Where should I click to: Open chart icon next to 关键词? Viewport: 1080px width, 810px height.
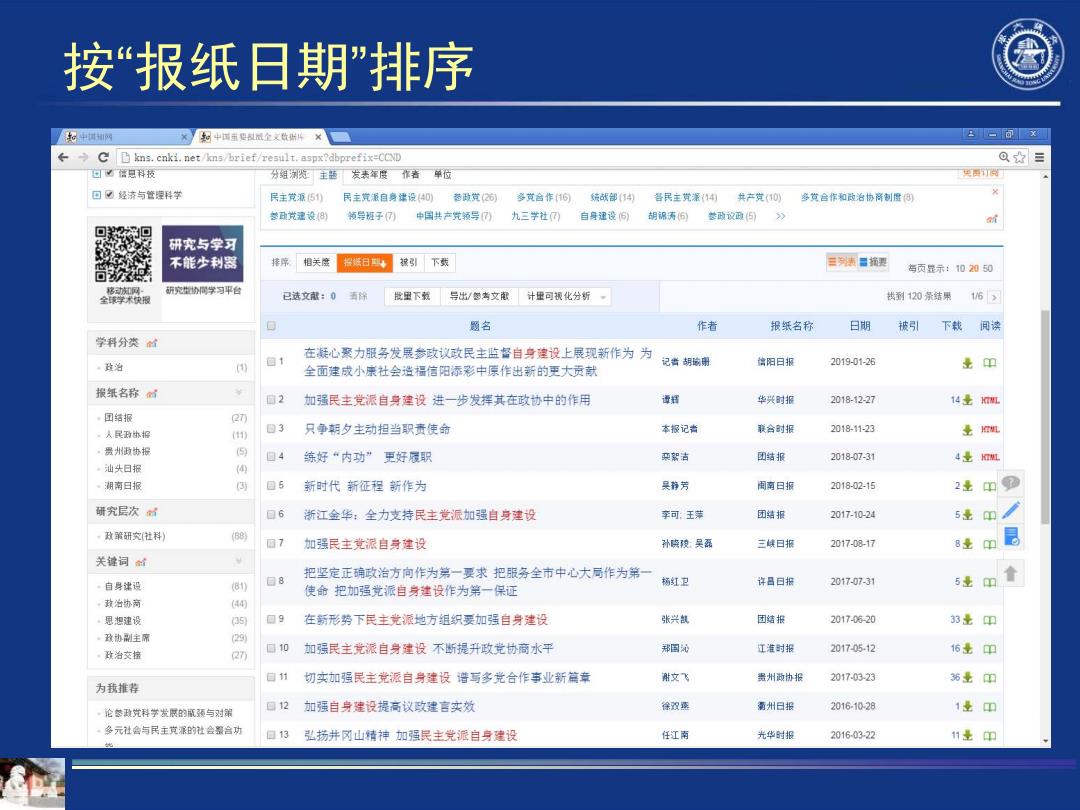point(141,562)
